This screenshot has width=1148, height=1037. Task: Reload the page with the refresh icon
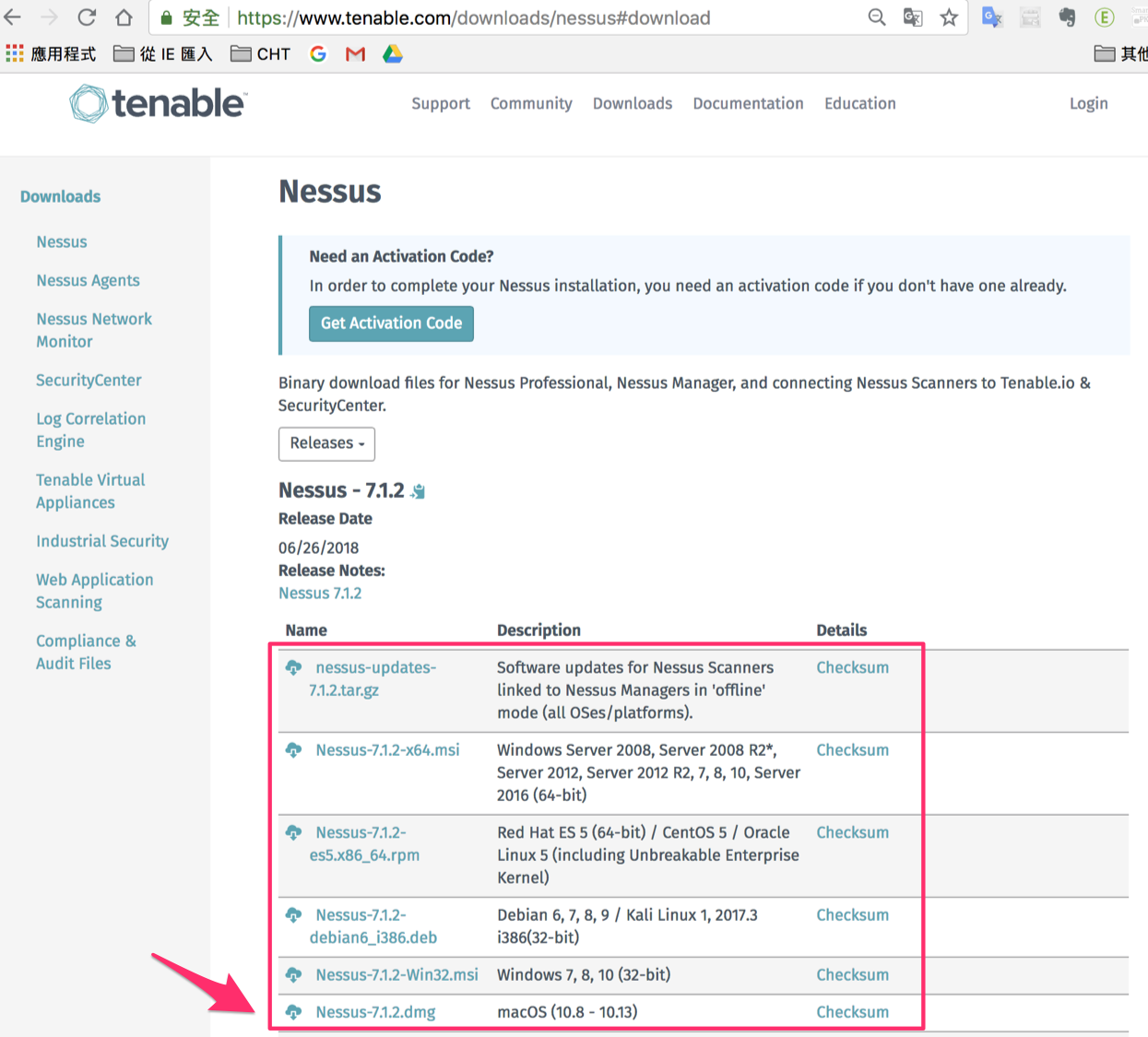[87, 18]
